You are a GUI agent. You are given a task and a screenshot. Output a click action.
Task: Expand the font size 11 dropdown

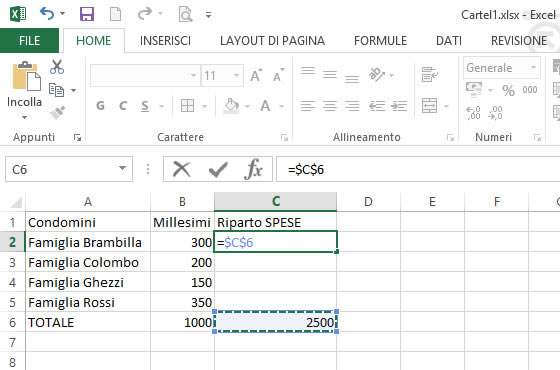point(236,75)
